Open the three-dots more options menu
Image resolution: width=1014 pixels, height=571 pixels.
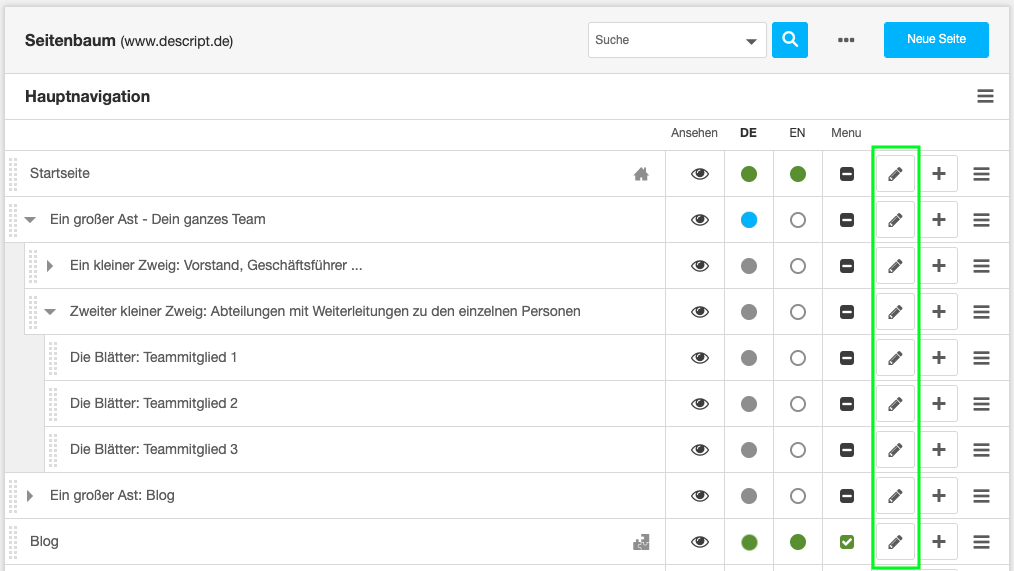[846, 40]
